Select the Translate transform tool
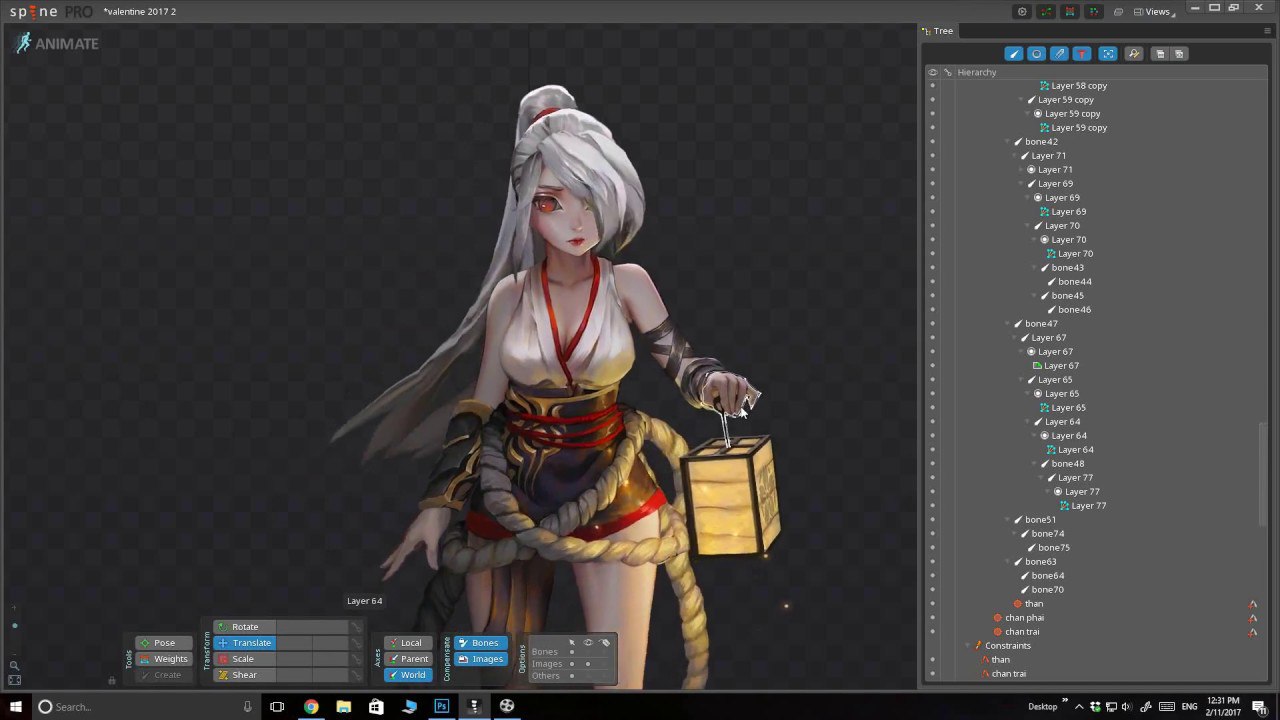Viewport: 1280px width, 720px height. (x=243, y=643)
